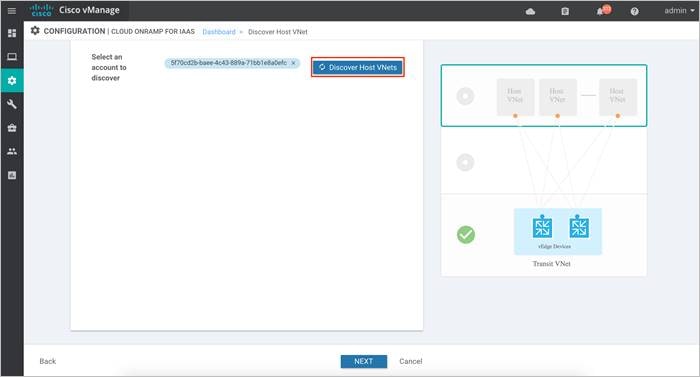
Task: Remove the selected account ID chip
Action: click(x=293, y=63)
